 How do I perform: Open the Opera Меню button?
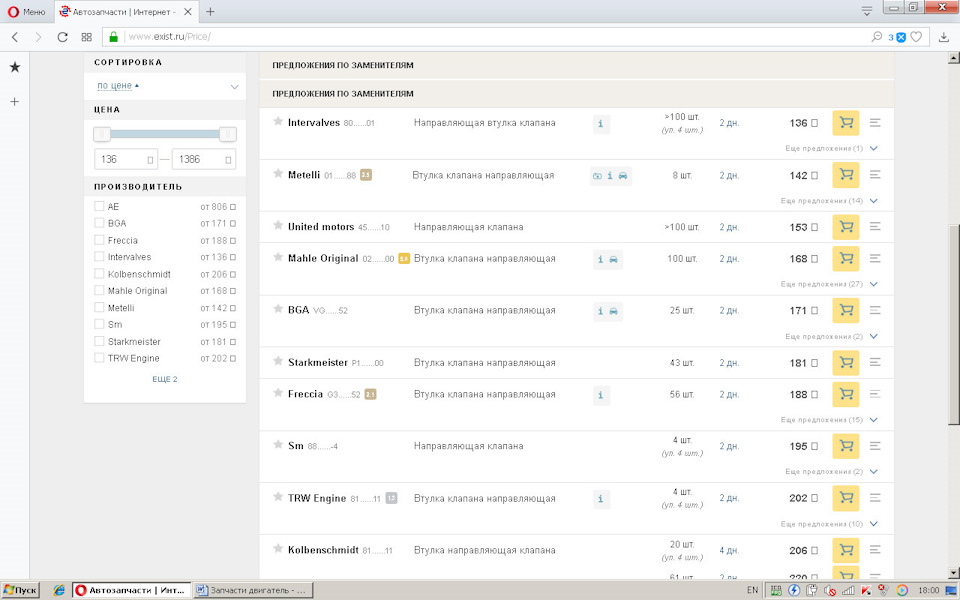pos(26,12)
